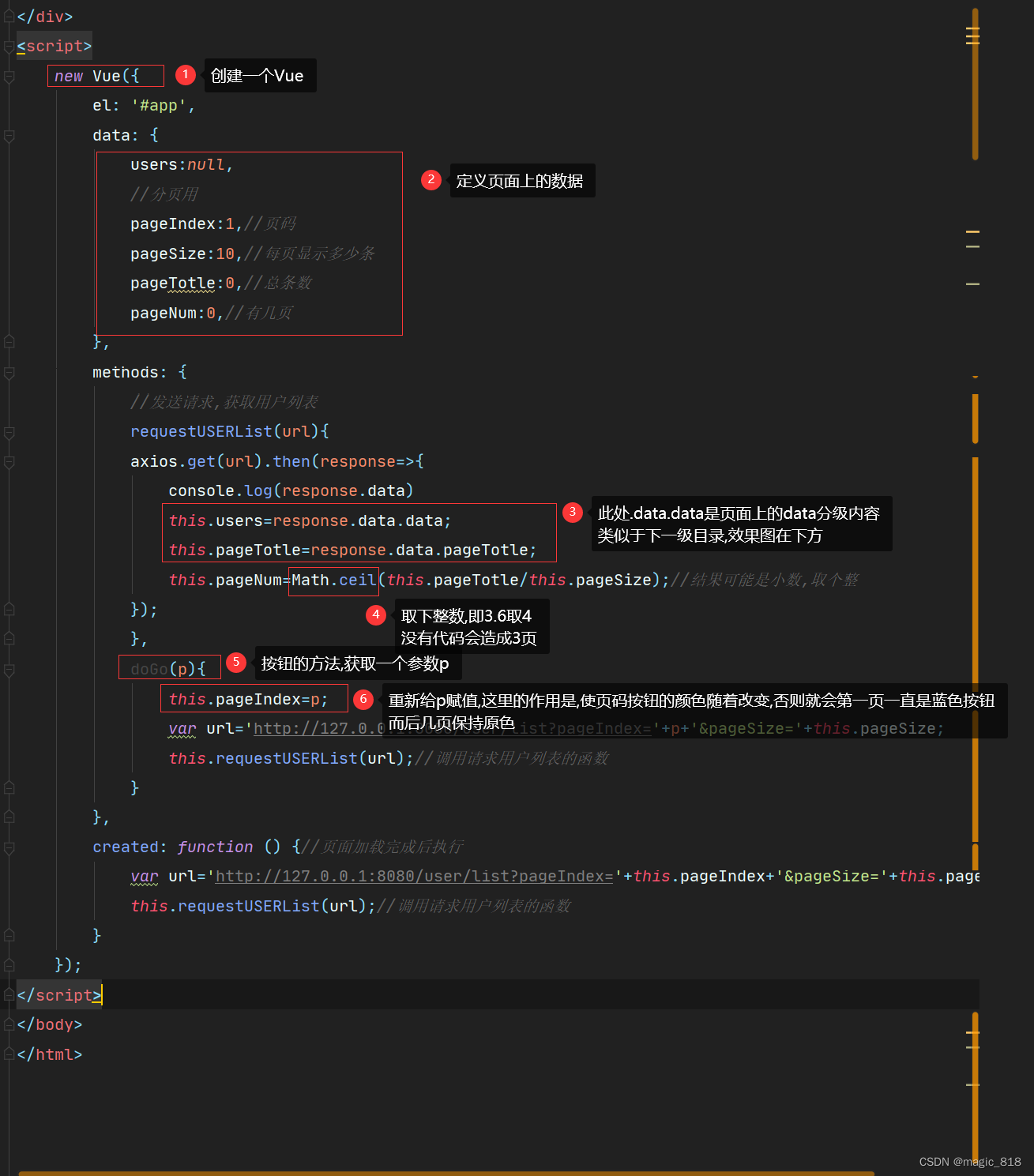
Task: Collapse the data: { block in gutter
Action: [x=9, y=136]
